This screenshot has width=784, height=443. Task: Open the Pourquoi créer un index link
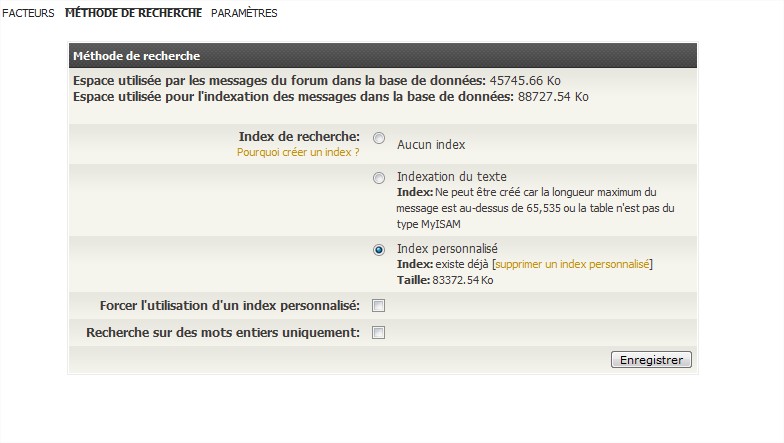[298, 152]
